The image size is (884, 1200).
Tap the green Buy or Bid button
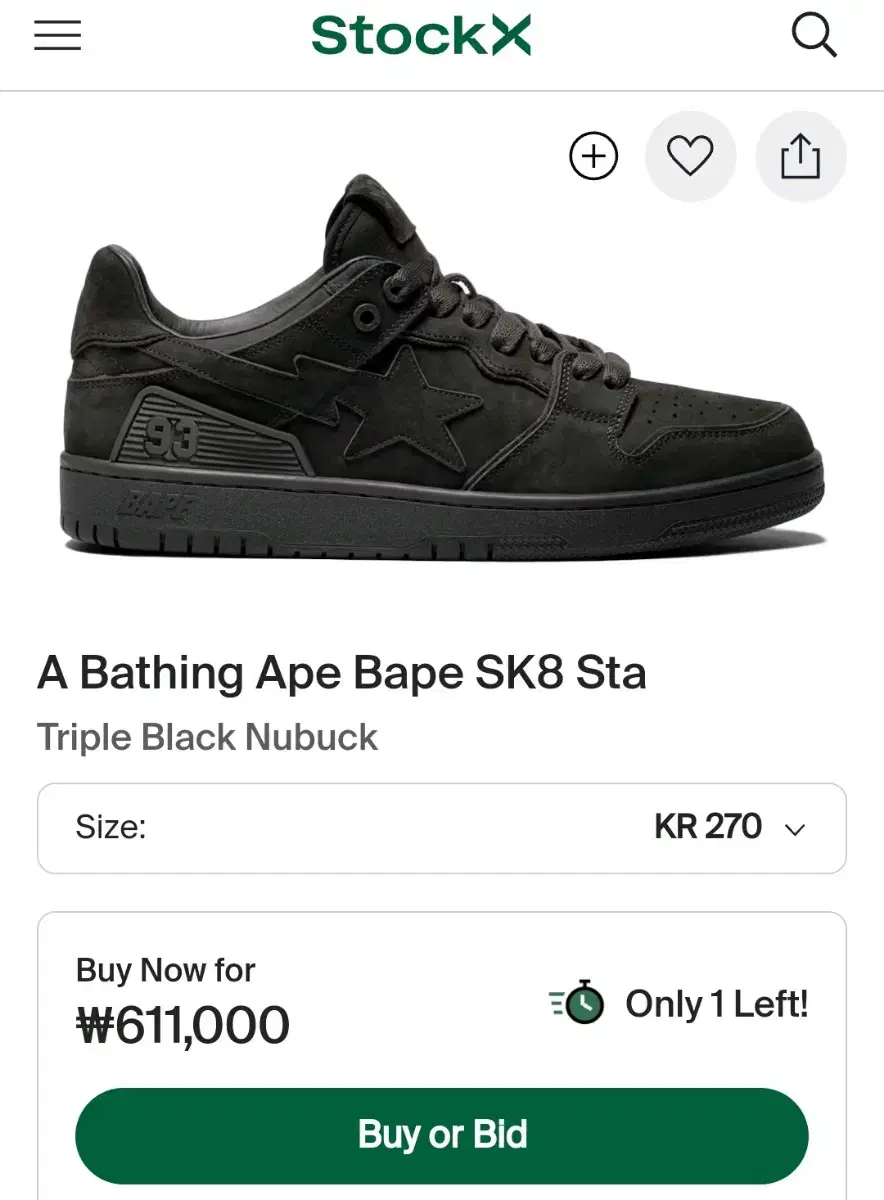pos(442,1135)
